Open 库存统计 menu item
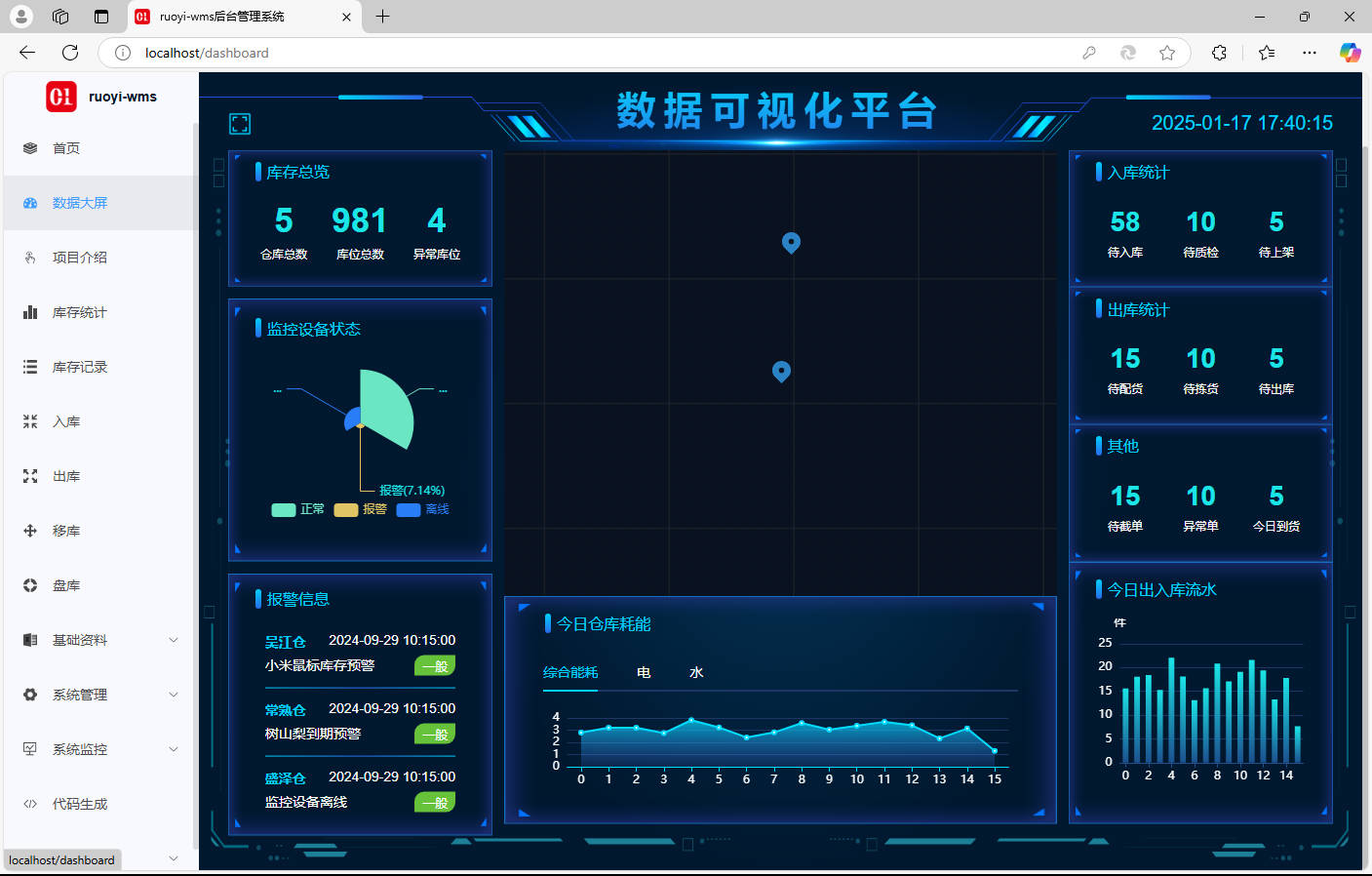Screen dimensions: 1372x876 pyautogui.click(x=99, y=312)
